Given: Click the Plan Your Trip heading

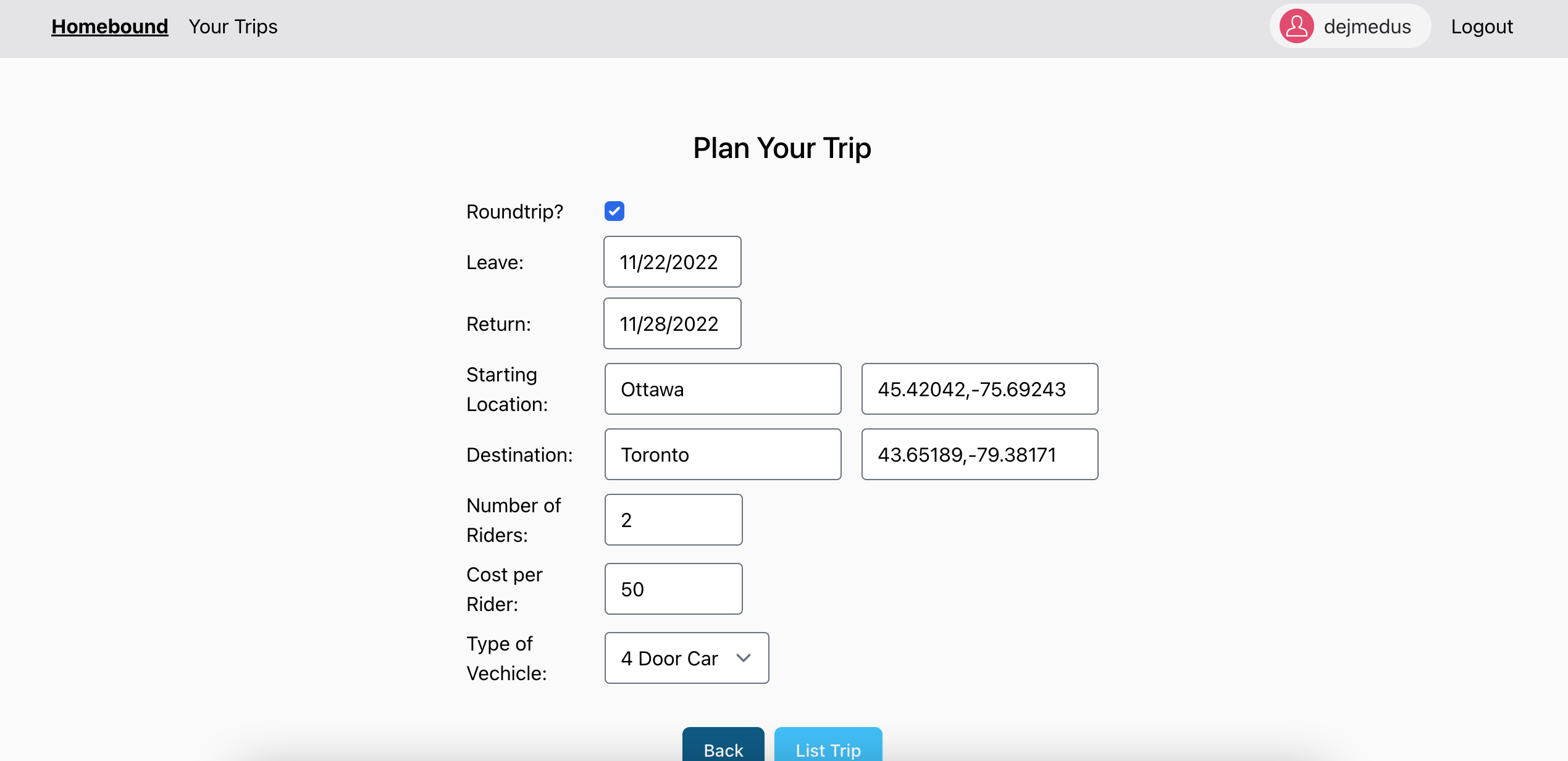Looking at the screenshot, I should pyautogui.click(x=782, y=148).
